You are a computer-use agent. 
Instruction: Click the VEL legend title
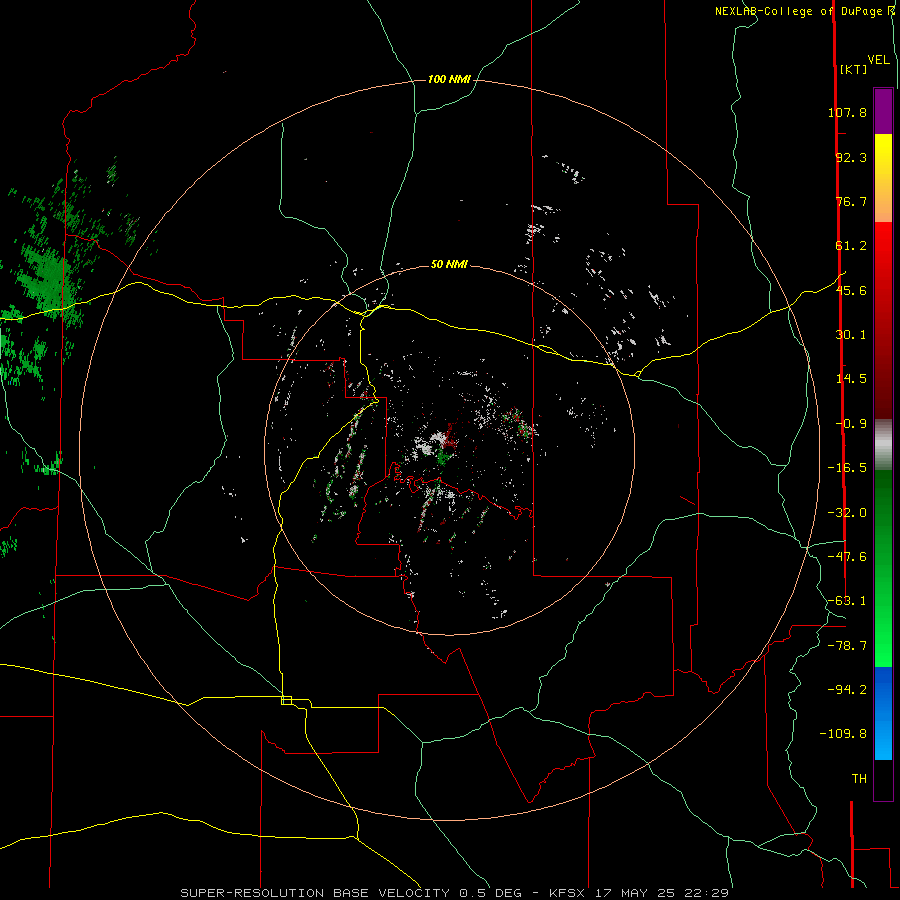coord(878,60)
